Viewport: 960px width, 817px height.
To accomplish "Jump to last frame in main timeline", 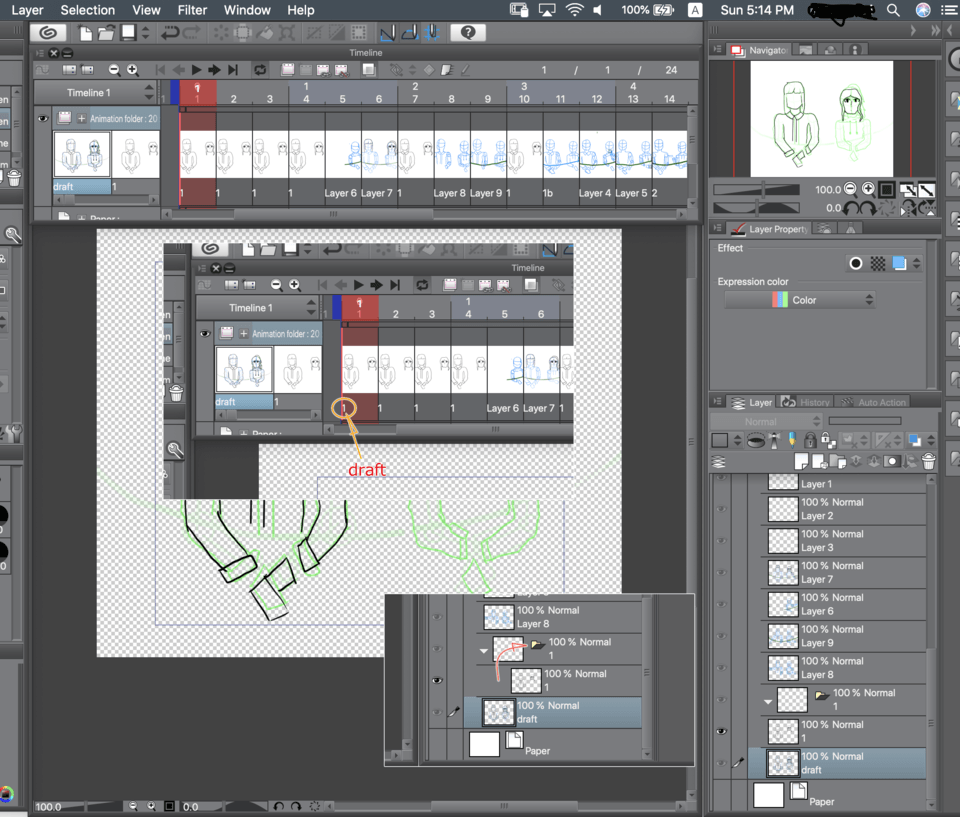I will coord(233,70).
